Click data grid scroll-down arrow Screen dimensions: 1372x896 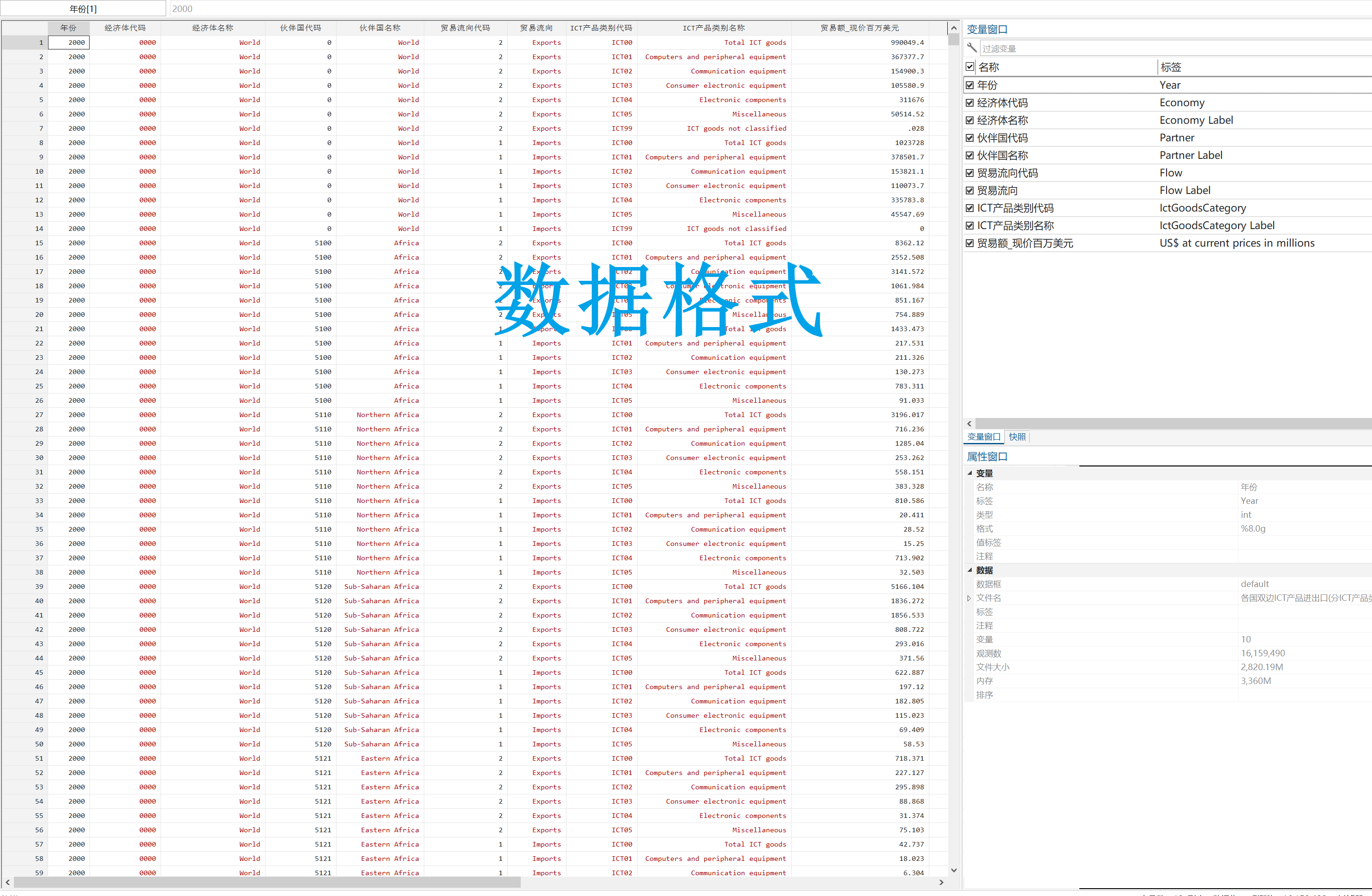[x=953, y=870]
